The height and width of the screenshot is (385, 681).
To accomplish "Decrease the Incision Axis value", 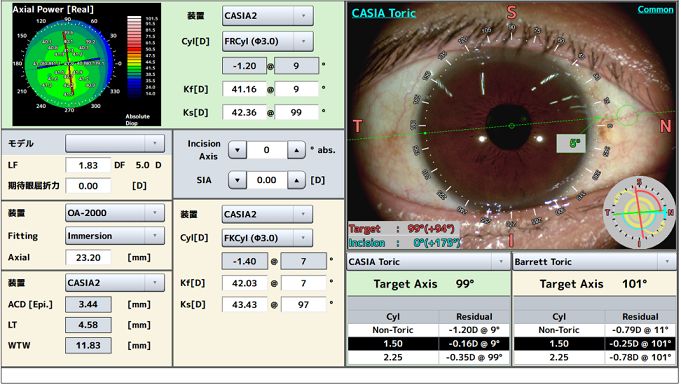I will (x=237, y=150).
